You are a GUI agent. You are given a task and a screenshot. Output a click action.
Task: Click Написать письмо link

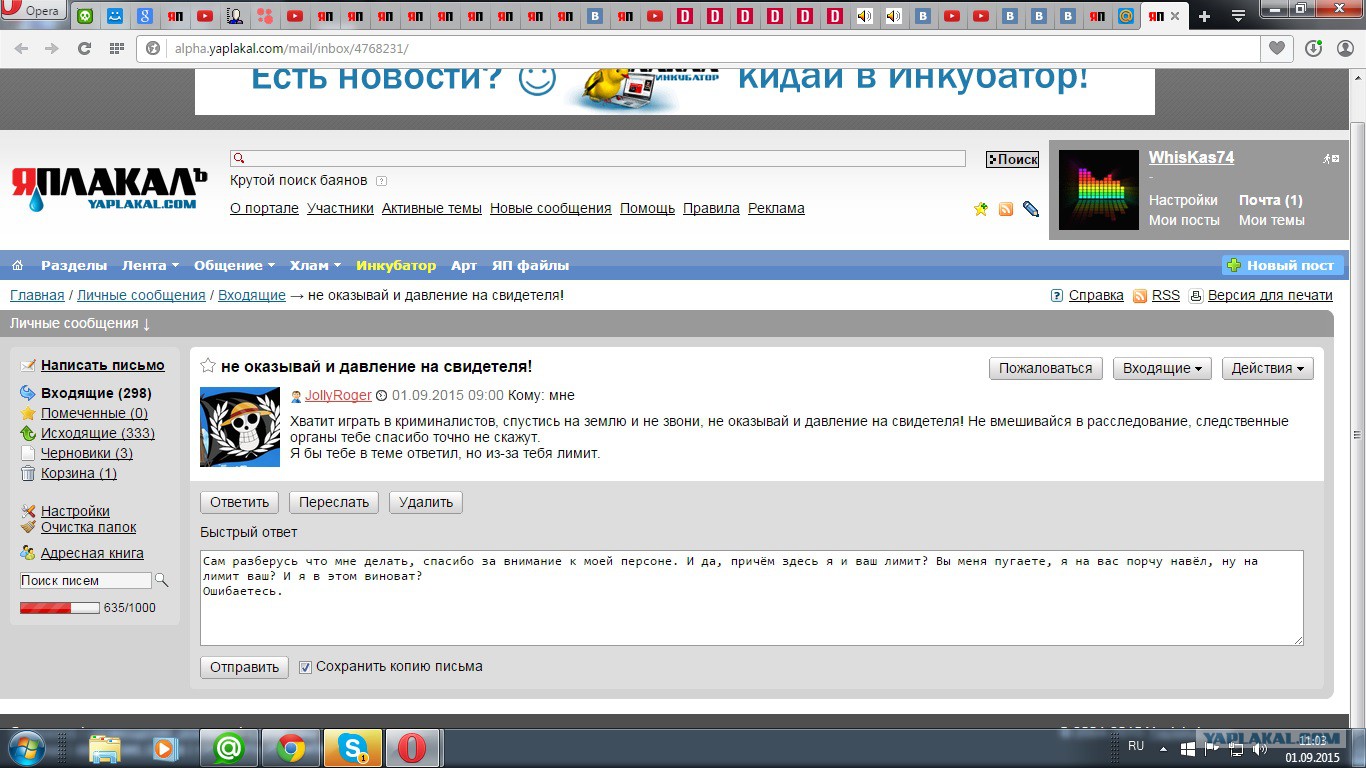[103, 365]
